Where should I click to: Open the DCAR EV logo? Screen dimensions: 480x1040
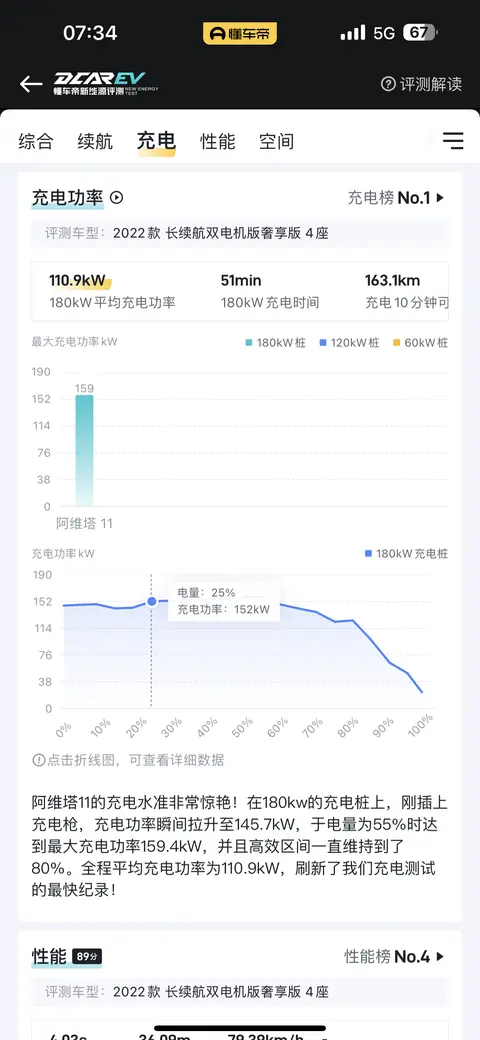106,84
